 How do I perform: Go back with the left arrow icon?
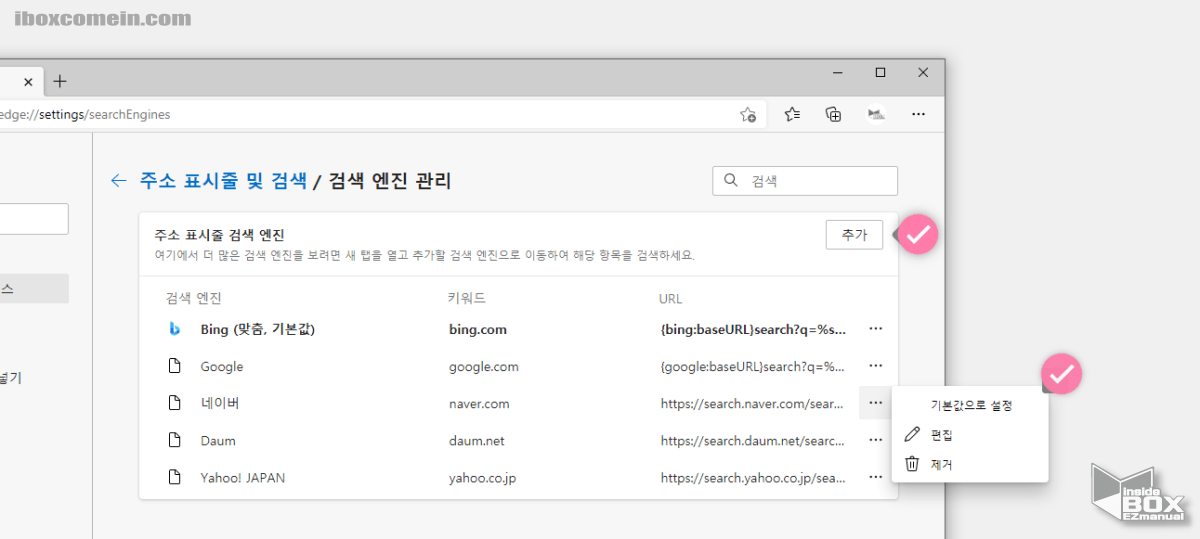point(118,181)
